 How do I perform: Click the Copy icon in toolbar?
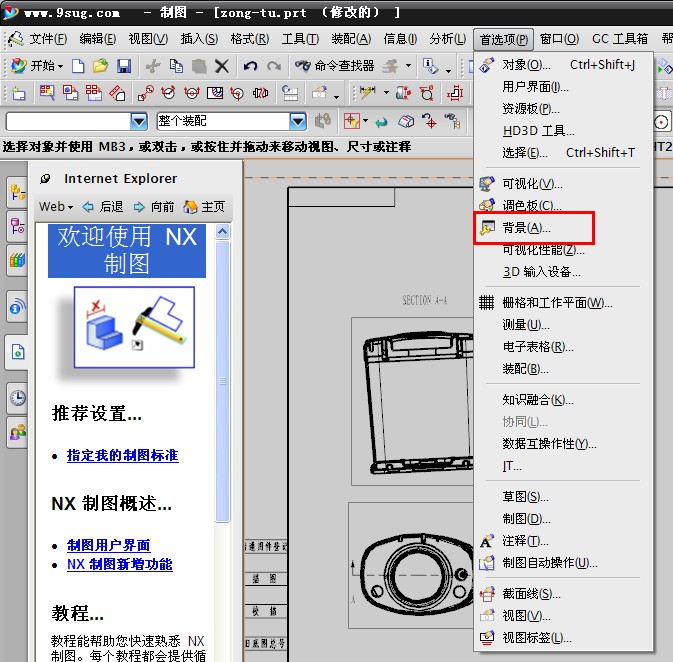[176, 66]
